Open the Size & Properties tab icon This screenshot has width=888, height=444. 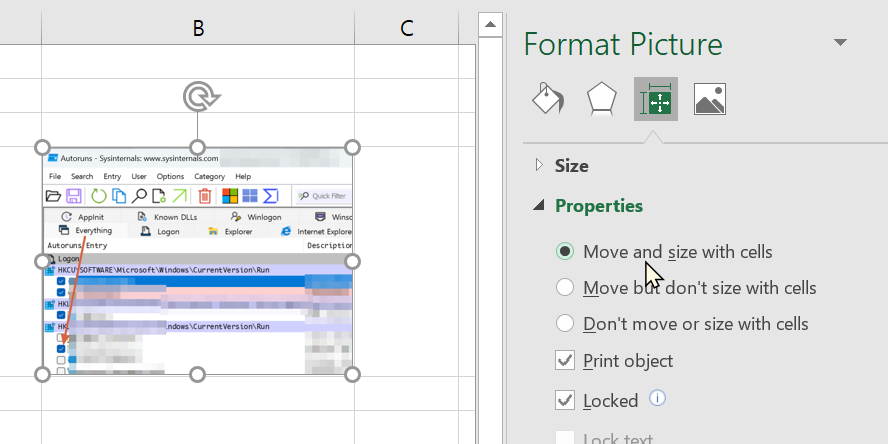click(x=655, y=99)
